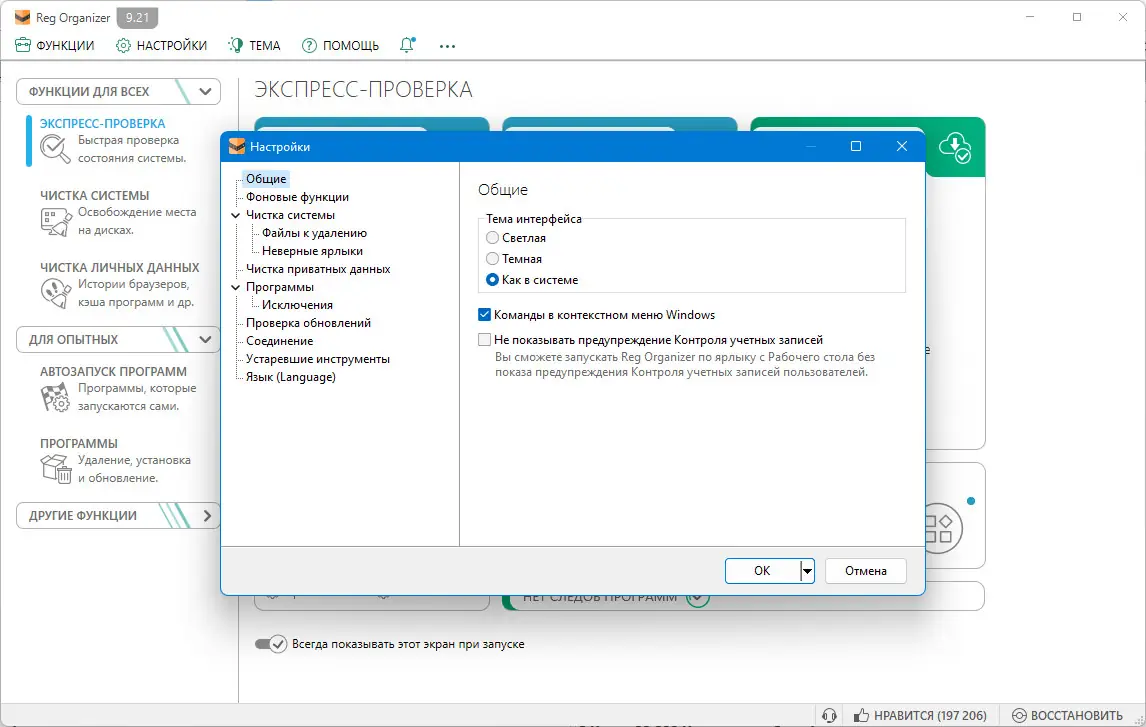Toggle always show this screen at startup
Viewport: 1146px width, 727px height.
pyautogui.click(x=270, y=644)
